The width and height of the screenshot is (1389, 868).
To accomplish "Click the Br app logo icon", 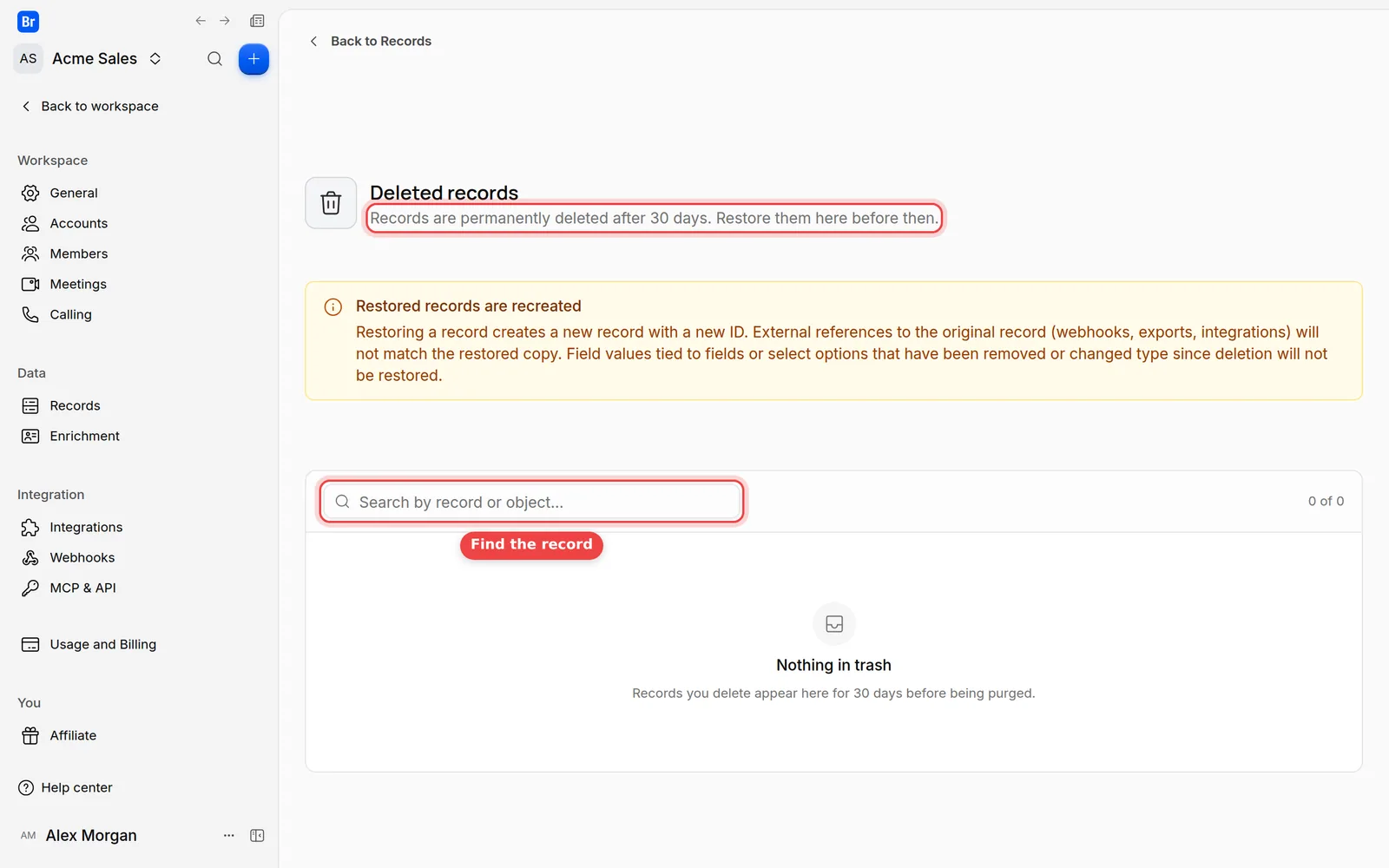I will coord(28,22).
